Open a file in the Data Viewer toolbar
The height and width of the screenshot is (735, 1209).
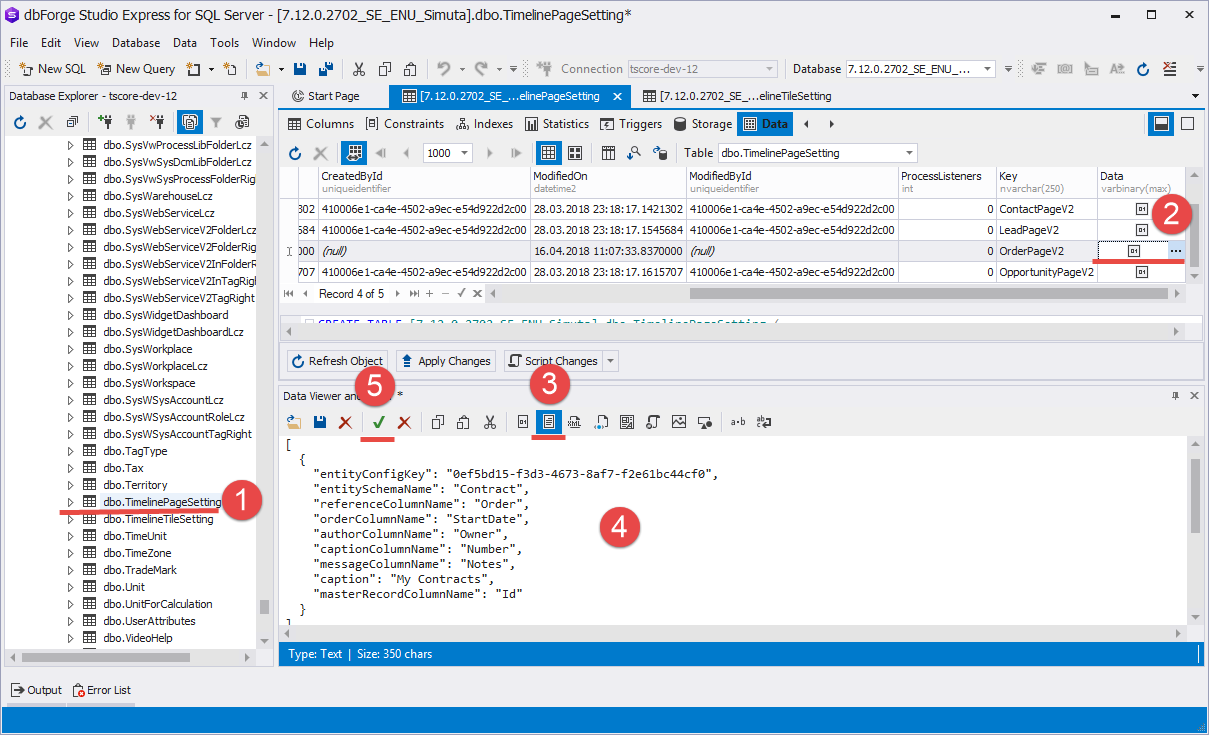click(294, 422)
